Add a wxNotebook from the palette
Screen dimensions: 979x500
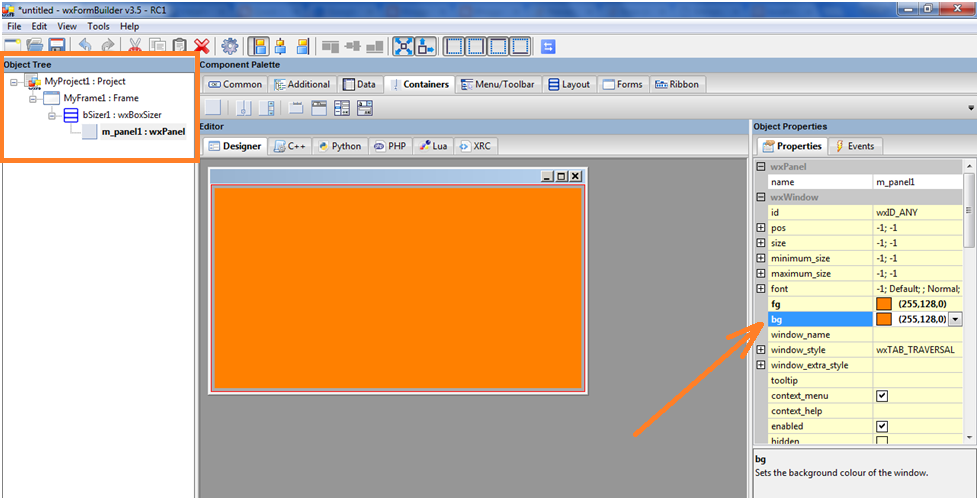[296, 107]
